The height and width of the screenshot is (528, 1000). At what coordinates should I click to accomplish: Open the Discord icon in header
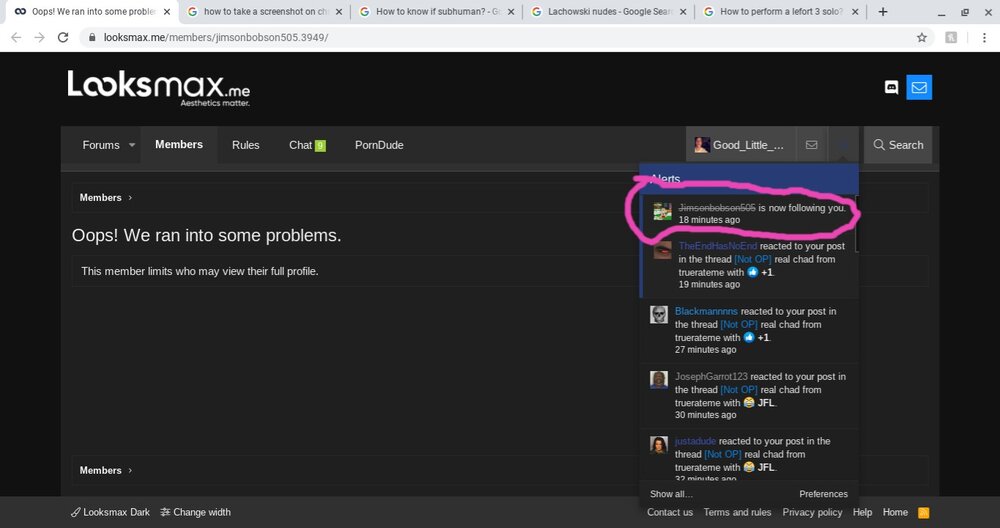point(892,87)
